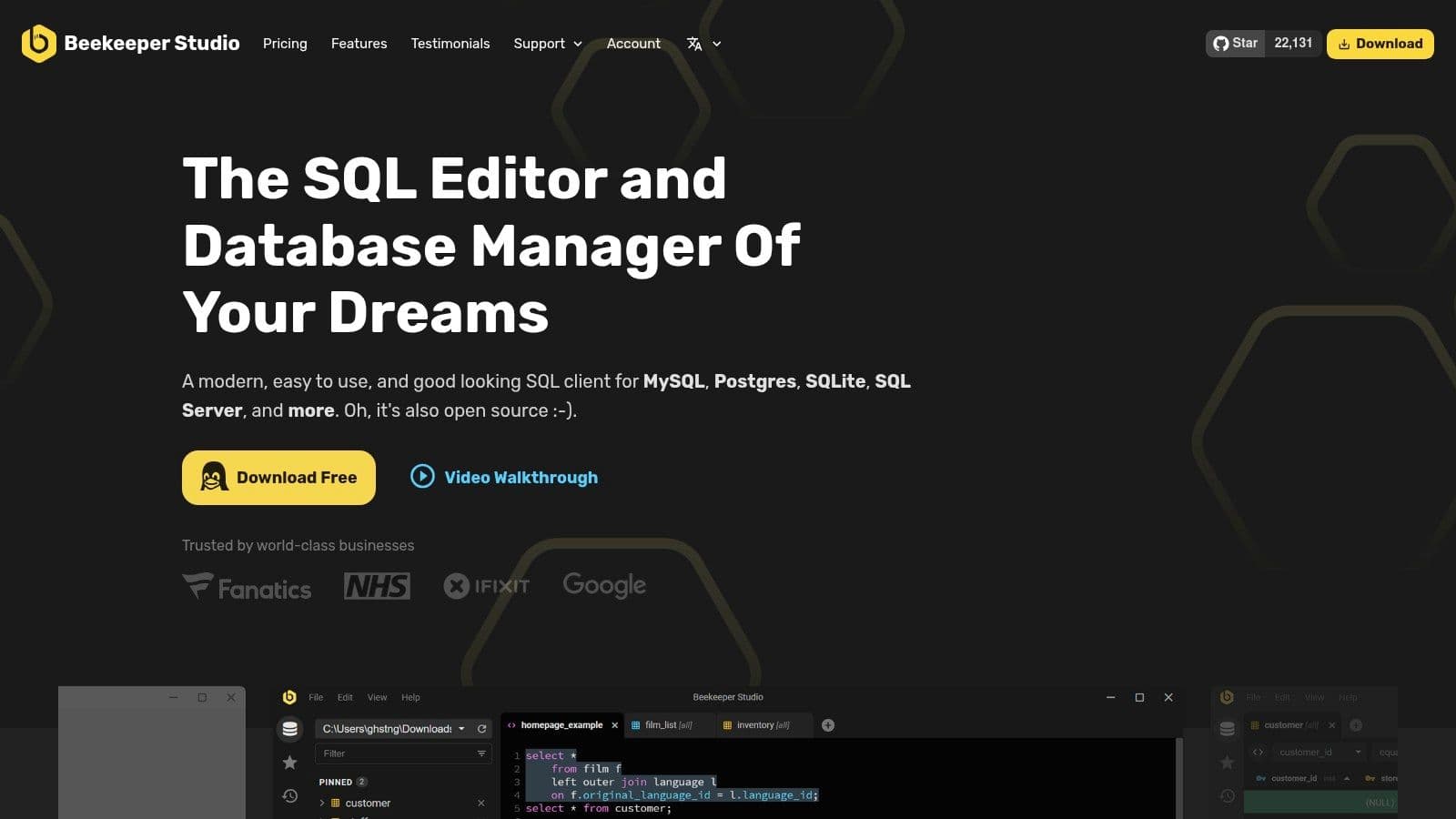
Task: Play the Video Walkthrough
Action: point(504,478)
